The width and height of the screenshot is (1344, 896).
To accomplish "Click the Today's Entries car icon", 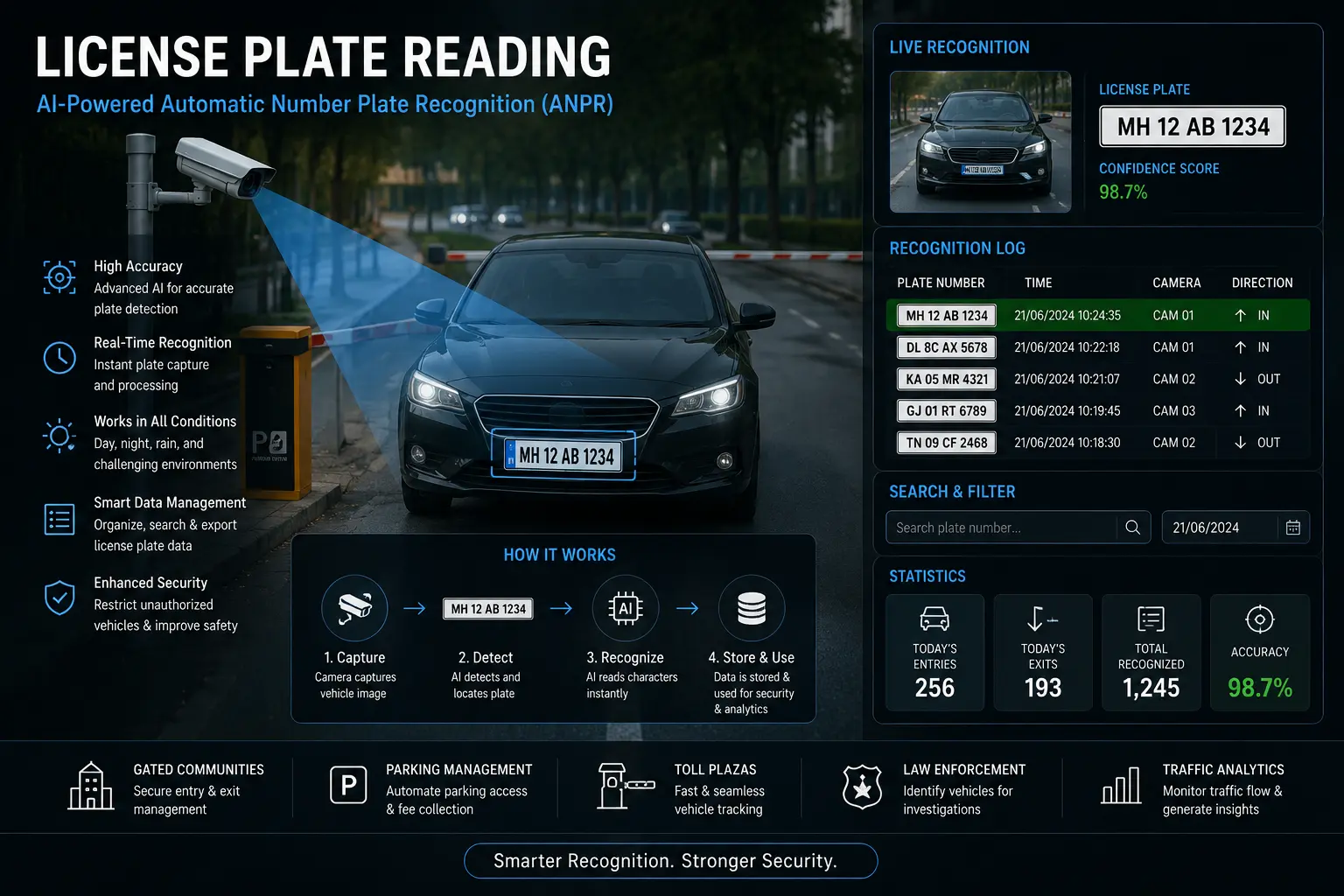I will (x=934, y=619).
